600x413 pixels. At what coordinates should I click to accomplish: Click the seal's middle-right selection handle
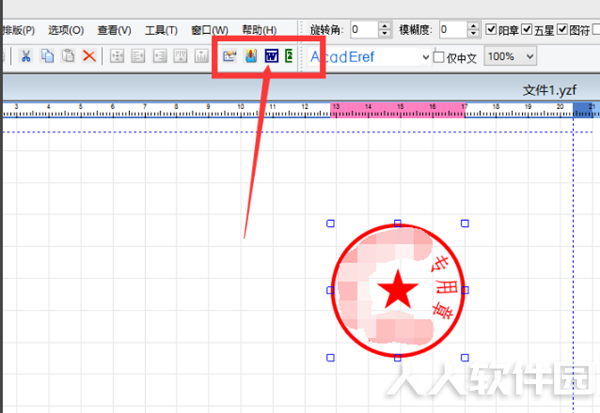point(465,291)
